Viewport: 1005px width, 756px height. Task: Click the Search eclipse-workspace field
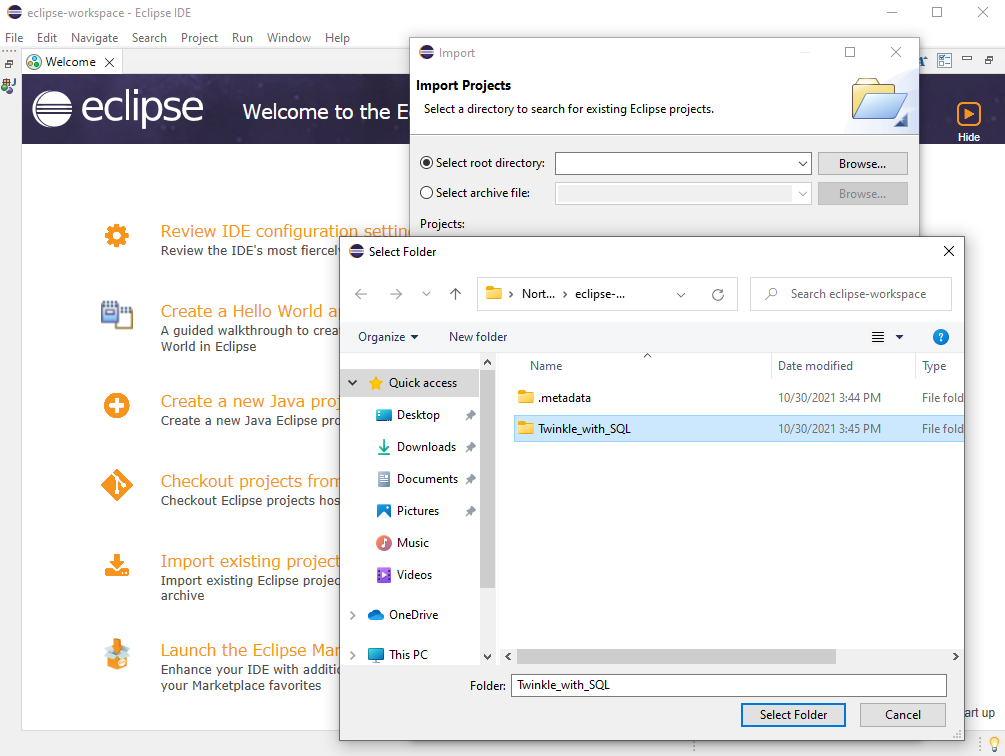pos(851,294)
